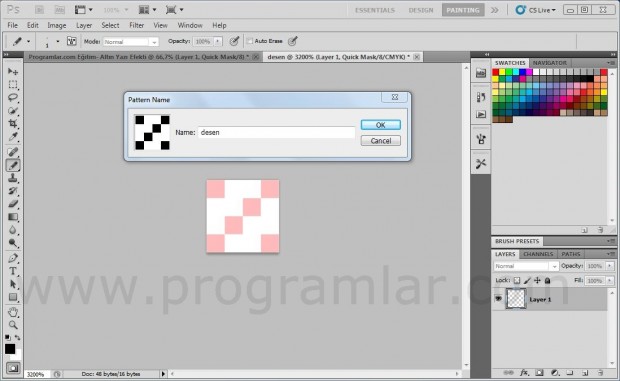Toggle lock image pixels
The width and height of the screenshot is (620, 381).
[x=527, y=281]
